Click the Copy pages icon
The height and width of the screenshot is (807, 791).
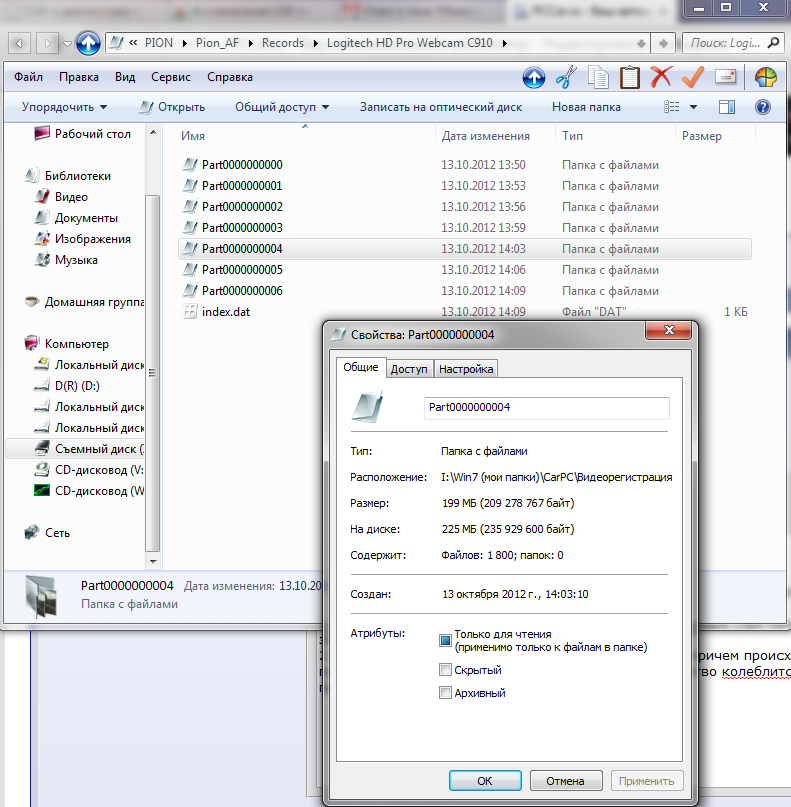click(598, 77)
